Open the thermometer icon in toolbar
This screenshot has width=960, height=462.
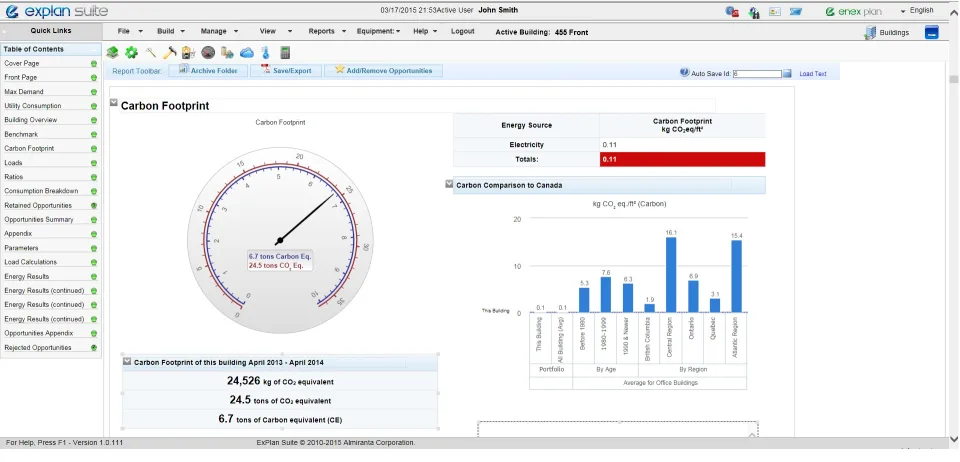265,53
